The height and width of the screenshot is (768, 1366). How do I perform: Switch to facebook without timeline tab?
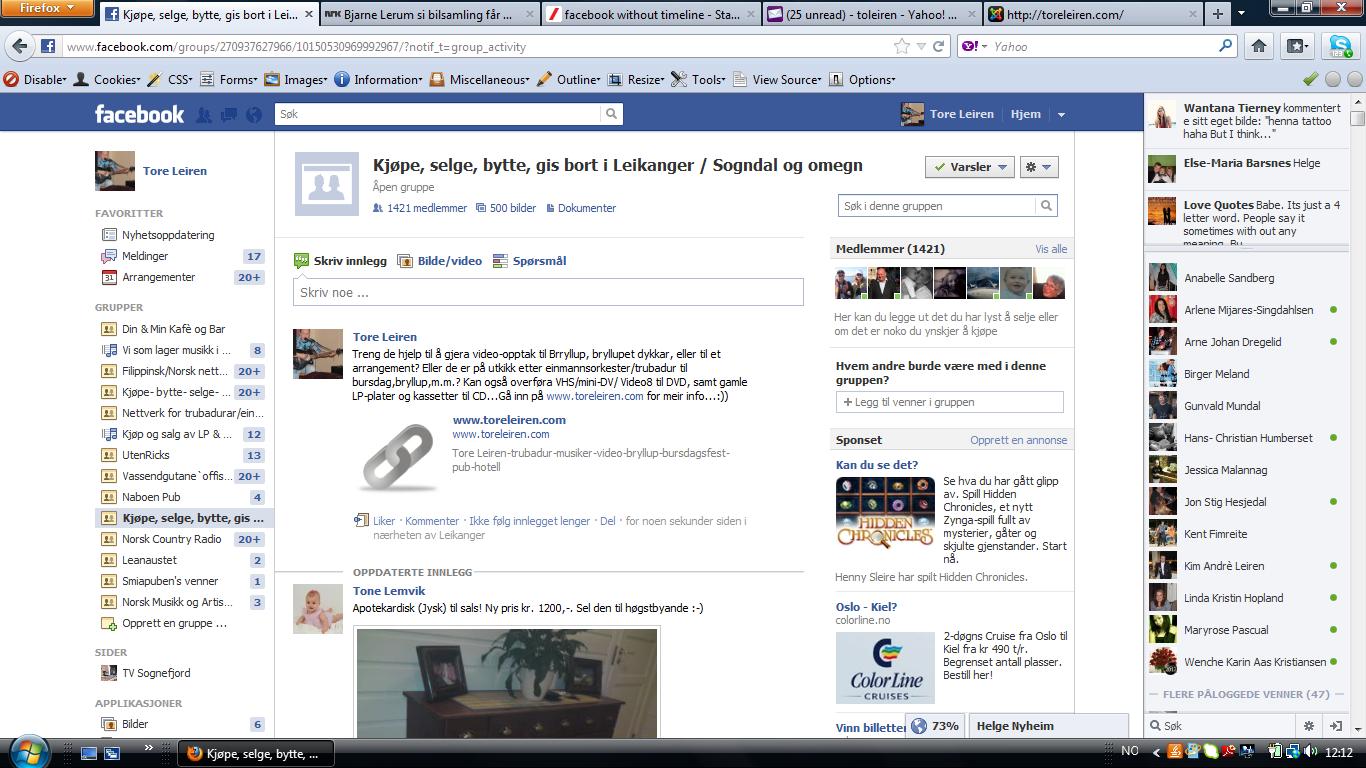click(x=652, y=14)
